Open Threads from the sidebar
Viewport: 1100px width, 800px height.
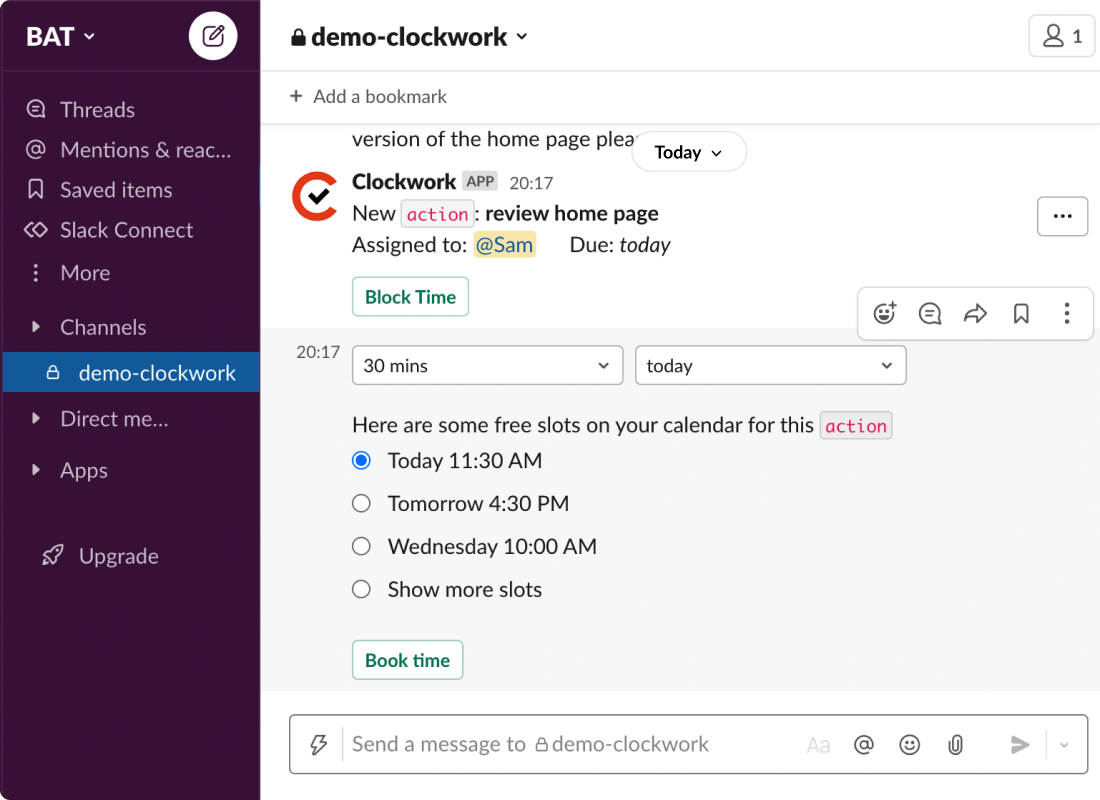(x=97, y=109)
